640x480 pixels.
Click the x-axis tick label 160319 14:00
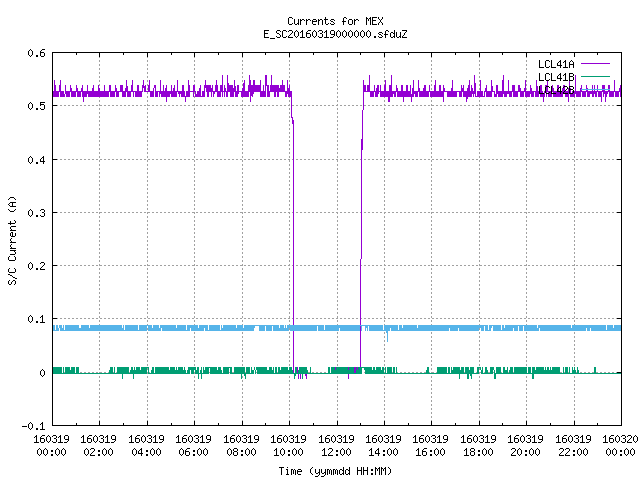pyautogui.click(x=383, y=446)
